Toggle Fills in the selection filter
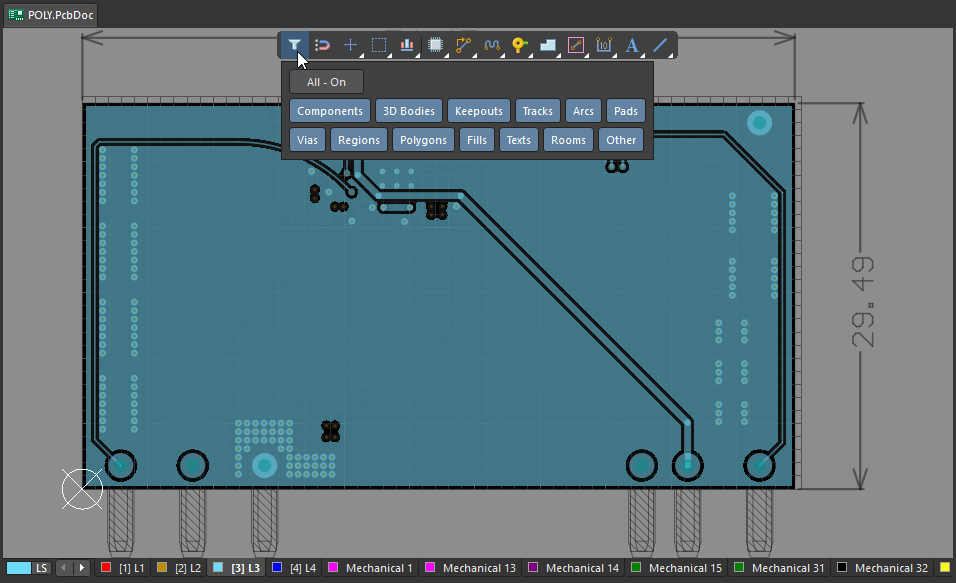 point(477,140)
